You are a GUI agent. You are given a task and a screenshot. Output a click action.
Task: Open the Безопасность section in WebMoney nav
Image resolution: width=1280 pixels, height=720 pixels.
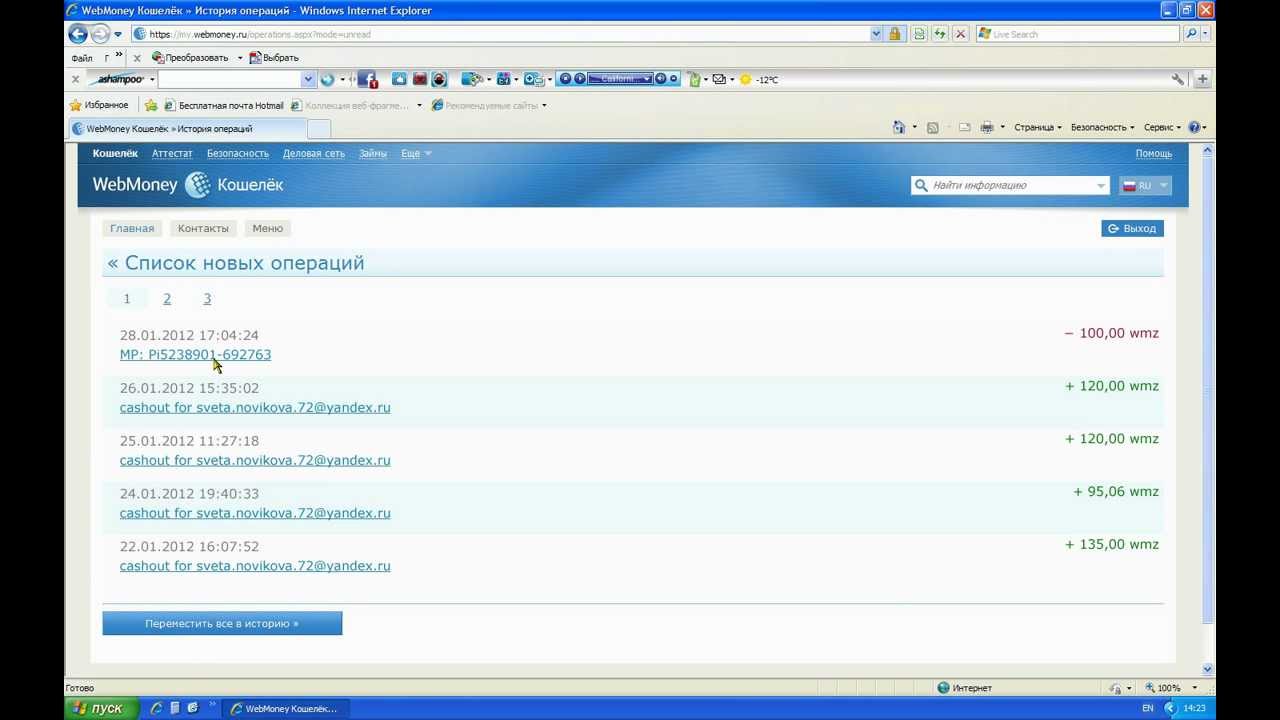coord(238,153)
